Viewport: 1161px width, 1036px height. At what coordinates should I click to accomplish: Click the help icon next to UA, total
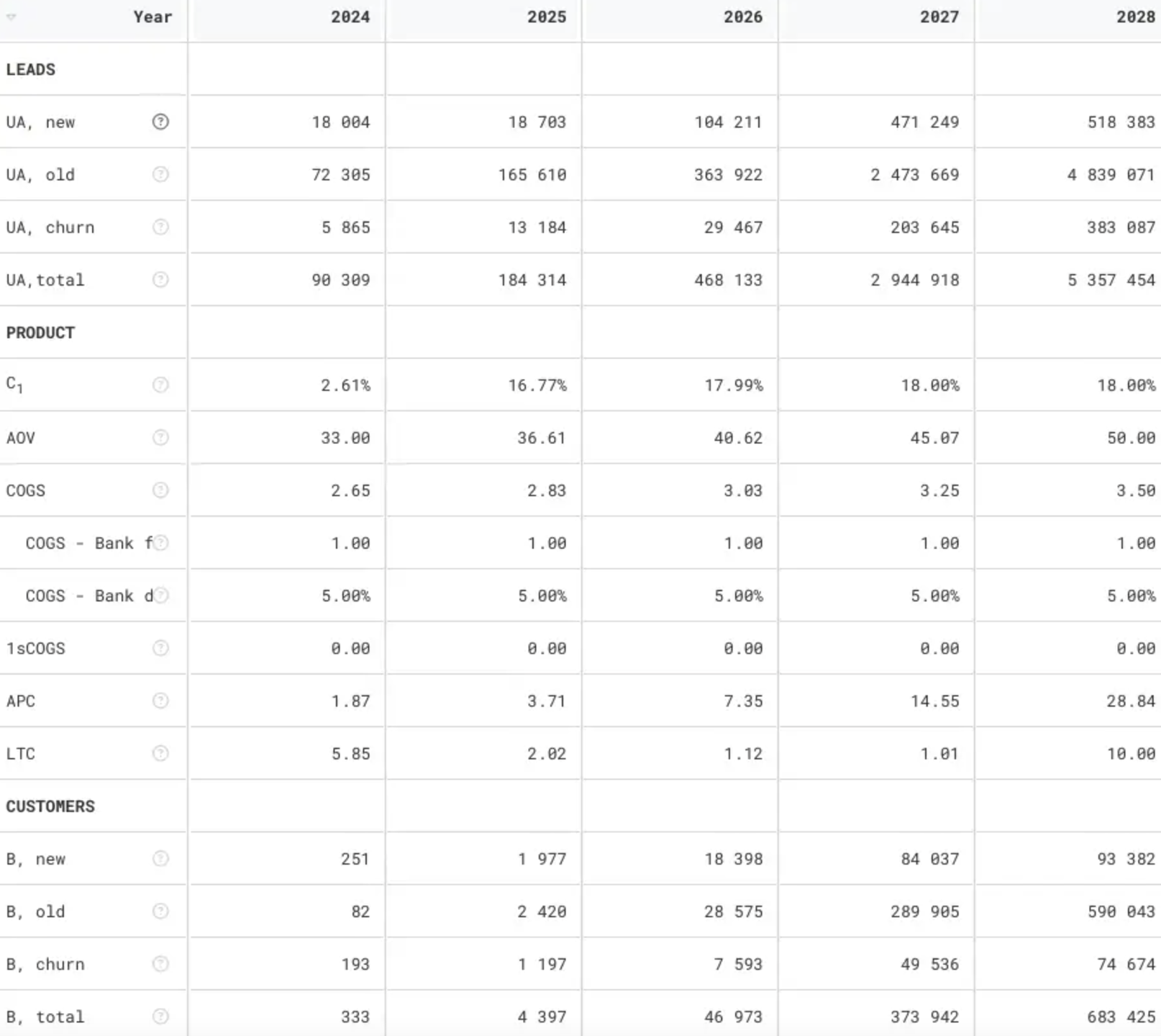pyautogui.click(x=160, y=280)
